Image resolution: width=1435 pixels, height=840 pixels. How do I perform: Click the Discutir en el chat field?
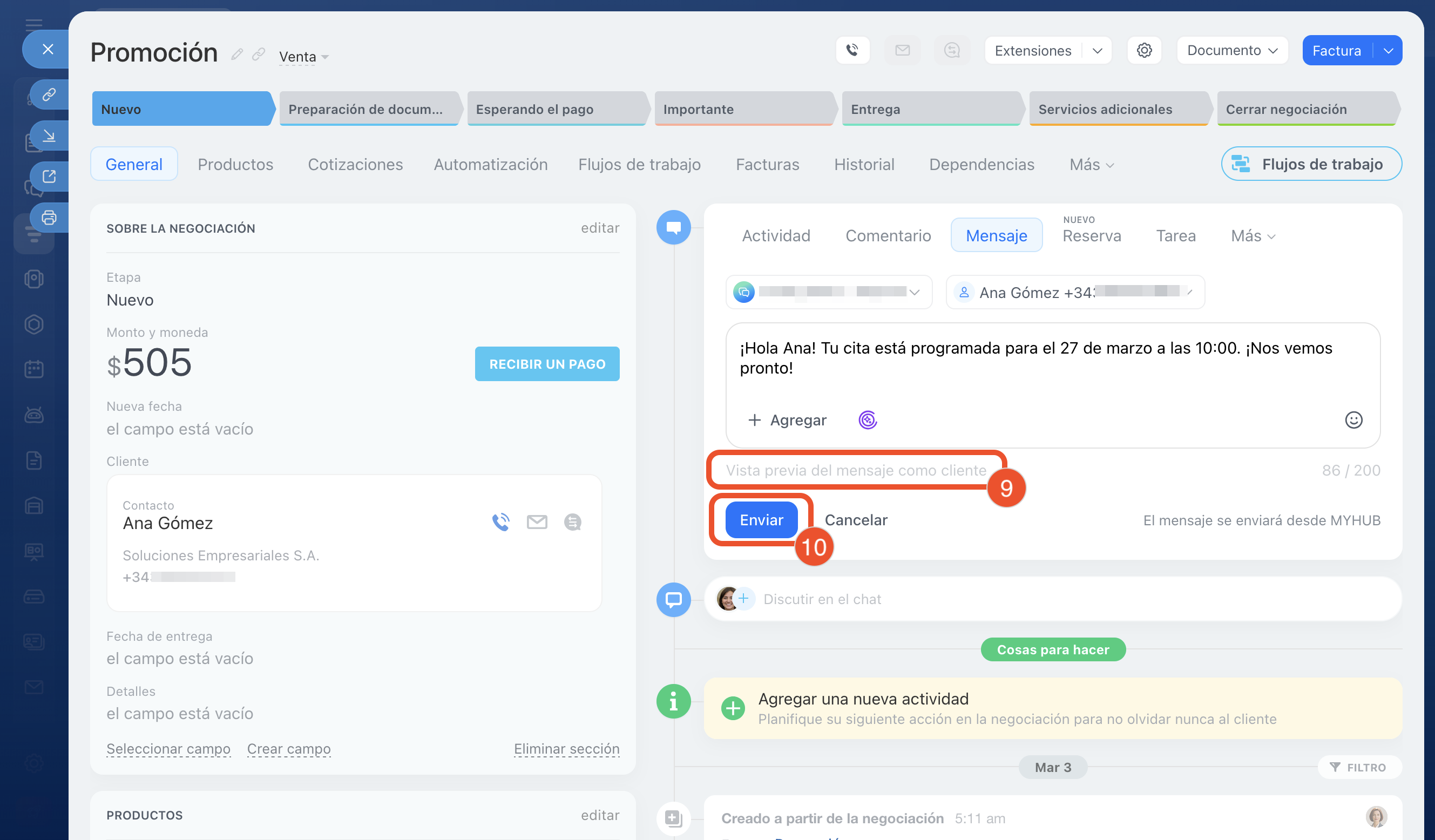coord(822,599)
